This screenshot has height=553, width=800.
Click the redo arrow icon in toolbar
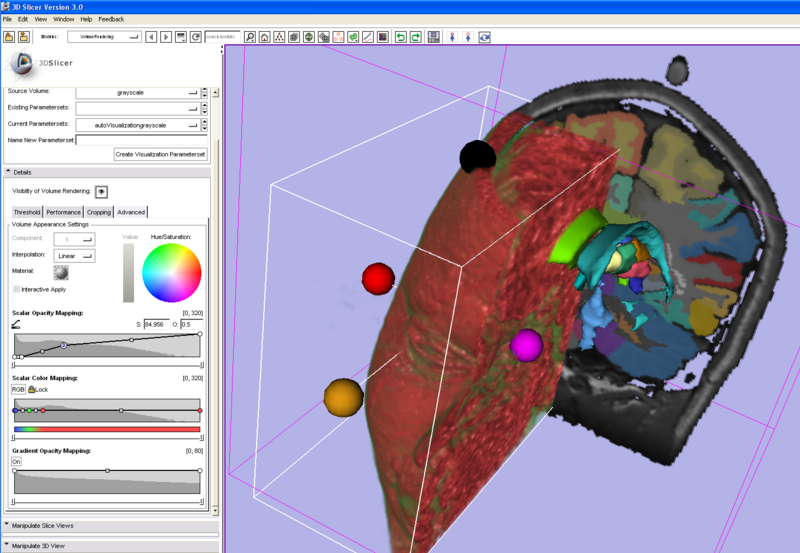[415, 37]
